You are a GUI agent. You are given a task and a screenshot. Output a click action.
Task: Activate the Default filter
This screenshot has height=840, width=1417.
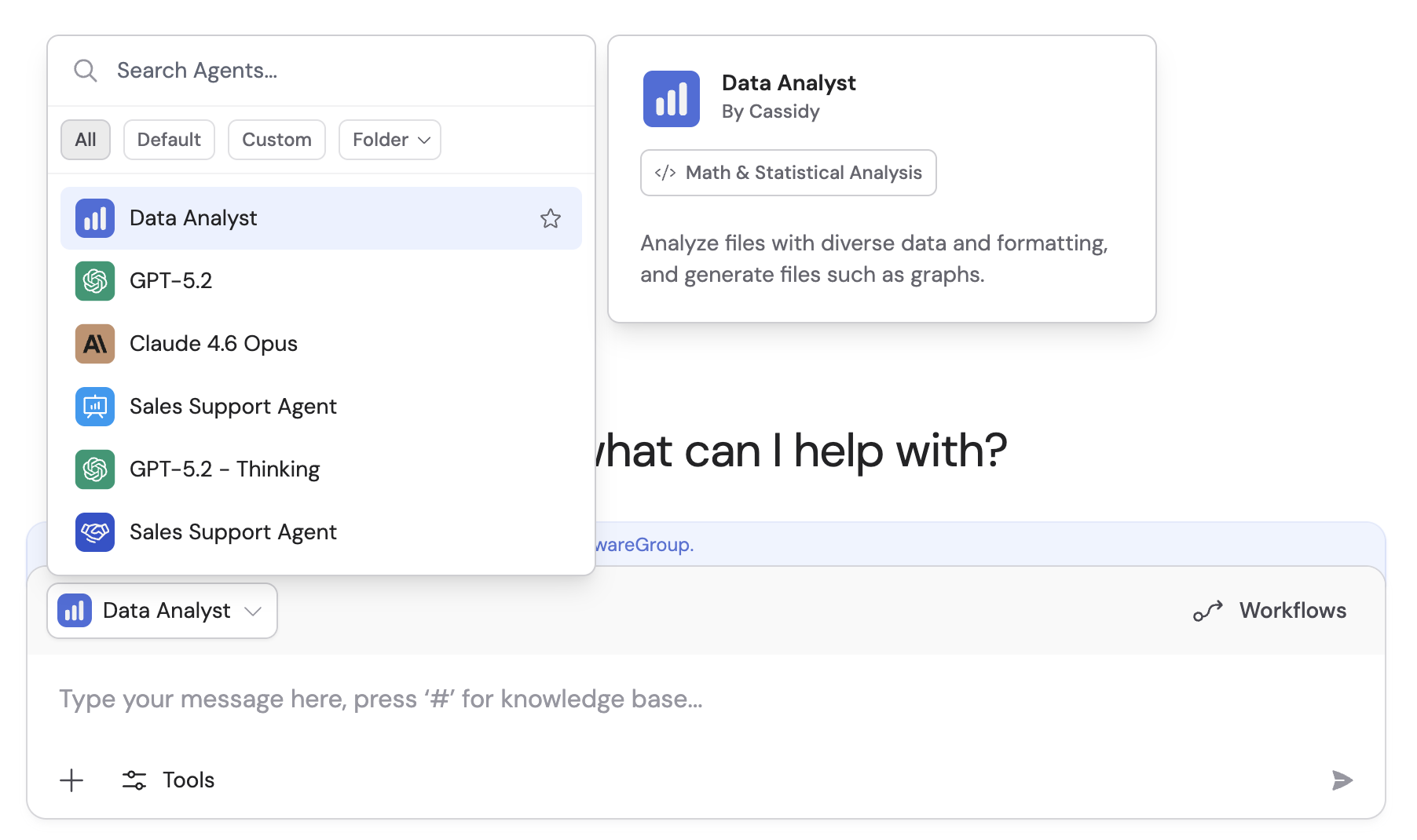(x=169, y=139)
